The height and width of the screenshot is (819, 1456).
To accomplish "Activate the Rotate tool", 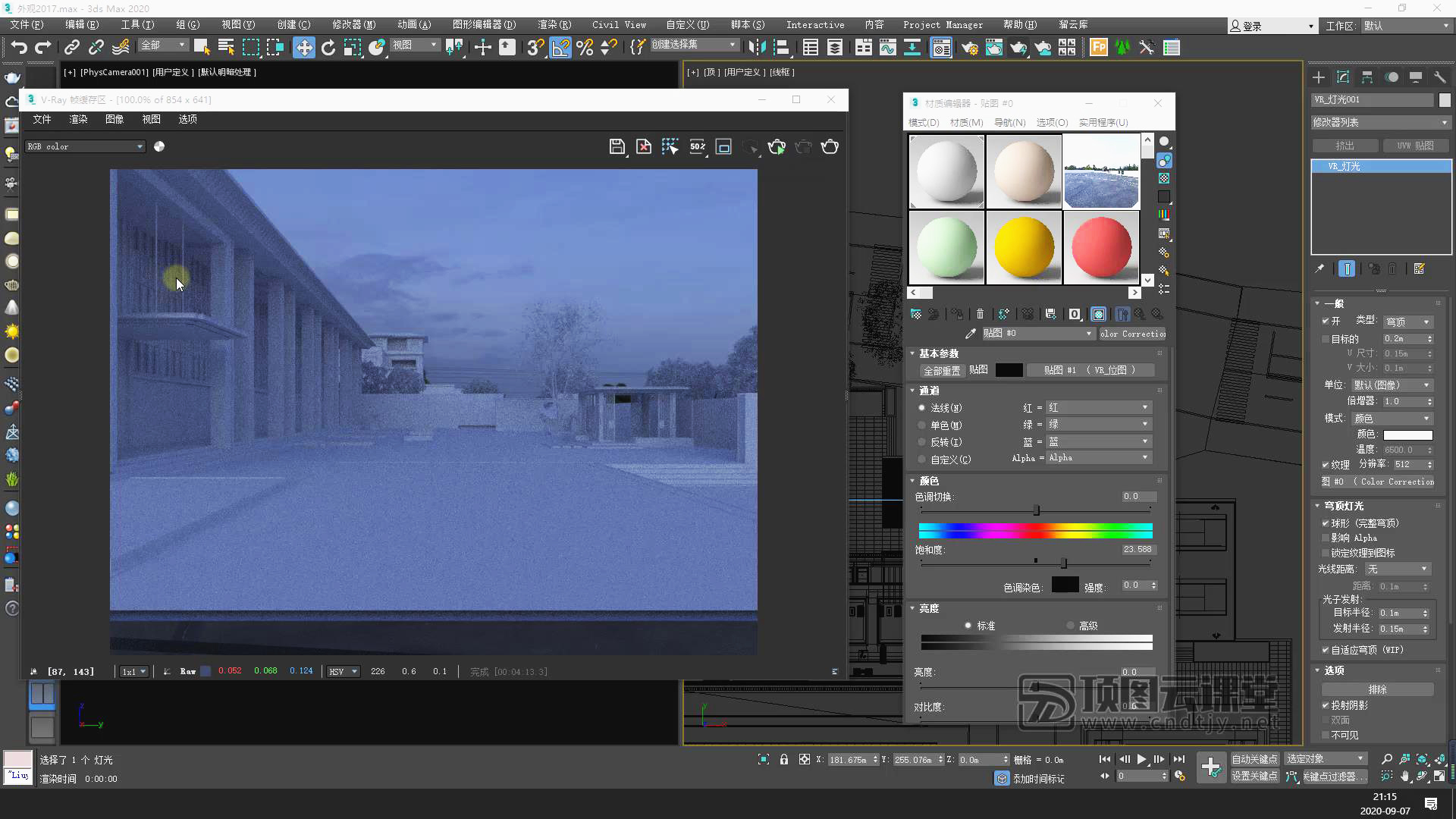I will point(328,47).
